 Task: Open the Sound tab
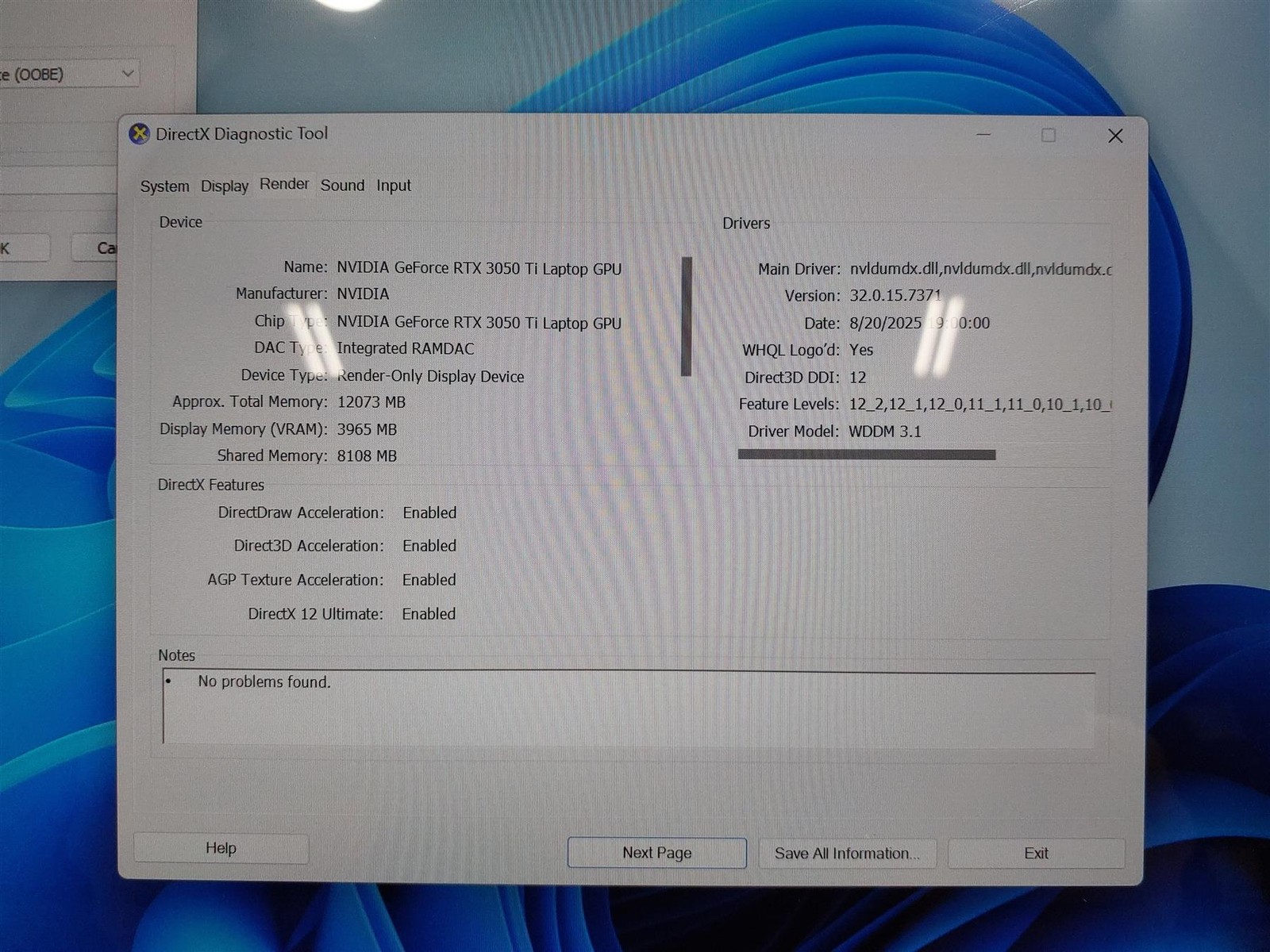(x=343, y=186)
